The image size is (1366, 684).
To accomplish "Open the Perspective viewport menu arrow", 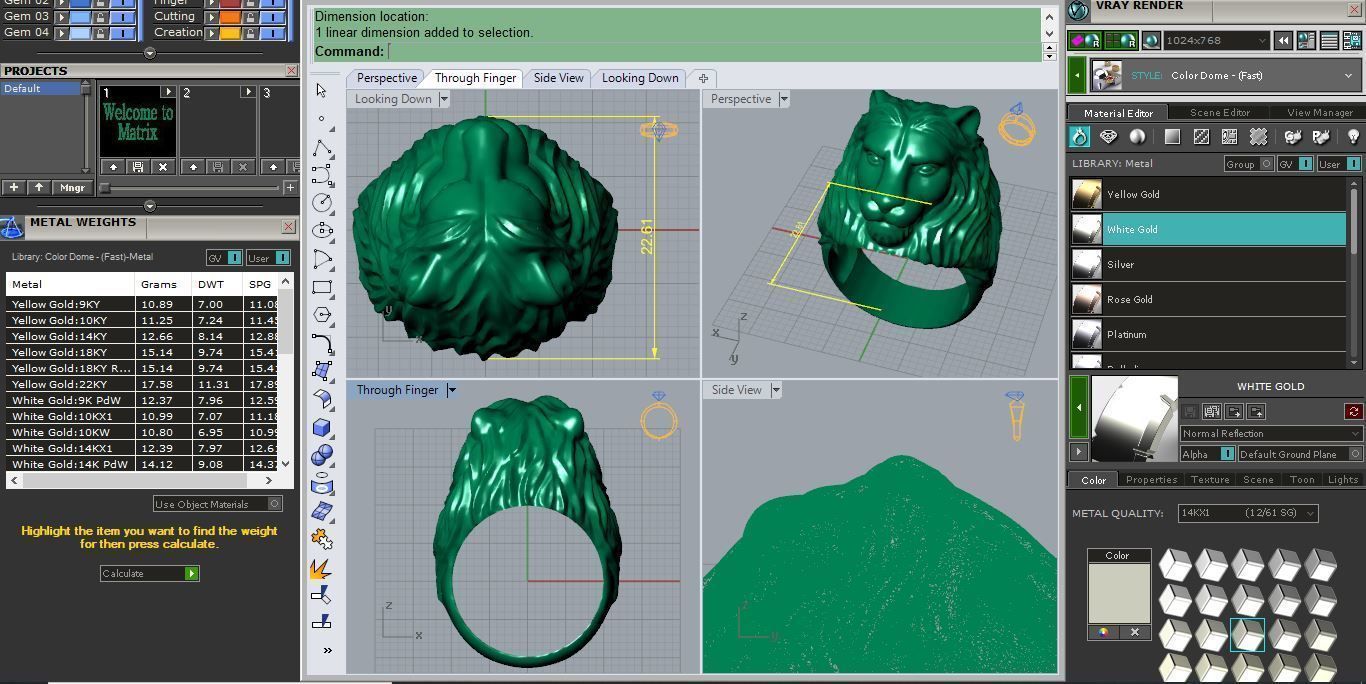I will point(784,99).
